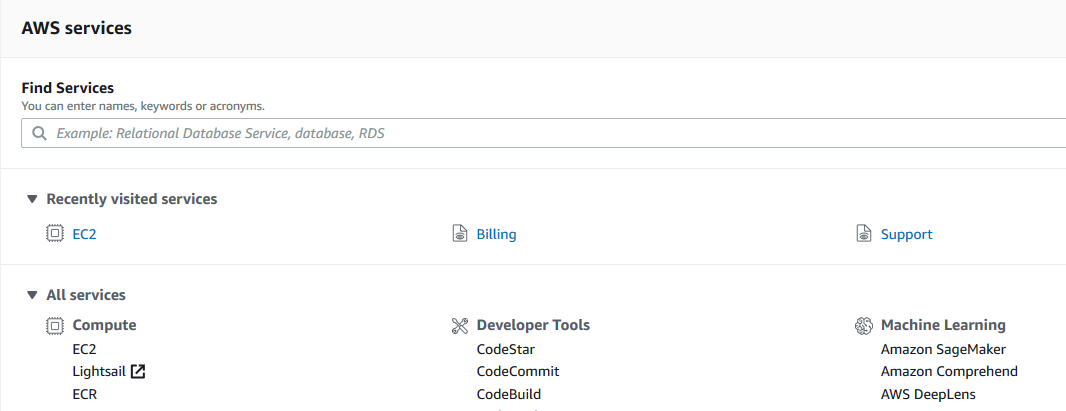Click the Machine Learning category heading
The width and height of the screenshot is (1066, 411).
(x=943, y=325)
